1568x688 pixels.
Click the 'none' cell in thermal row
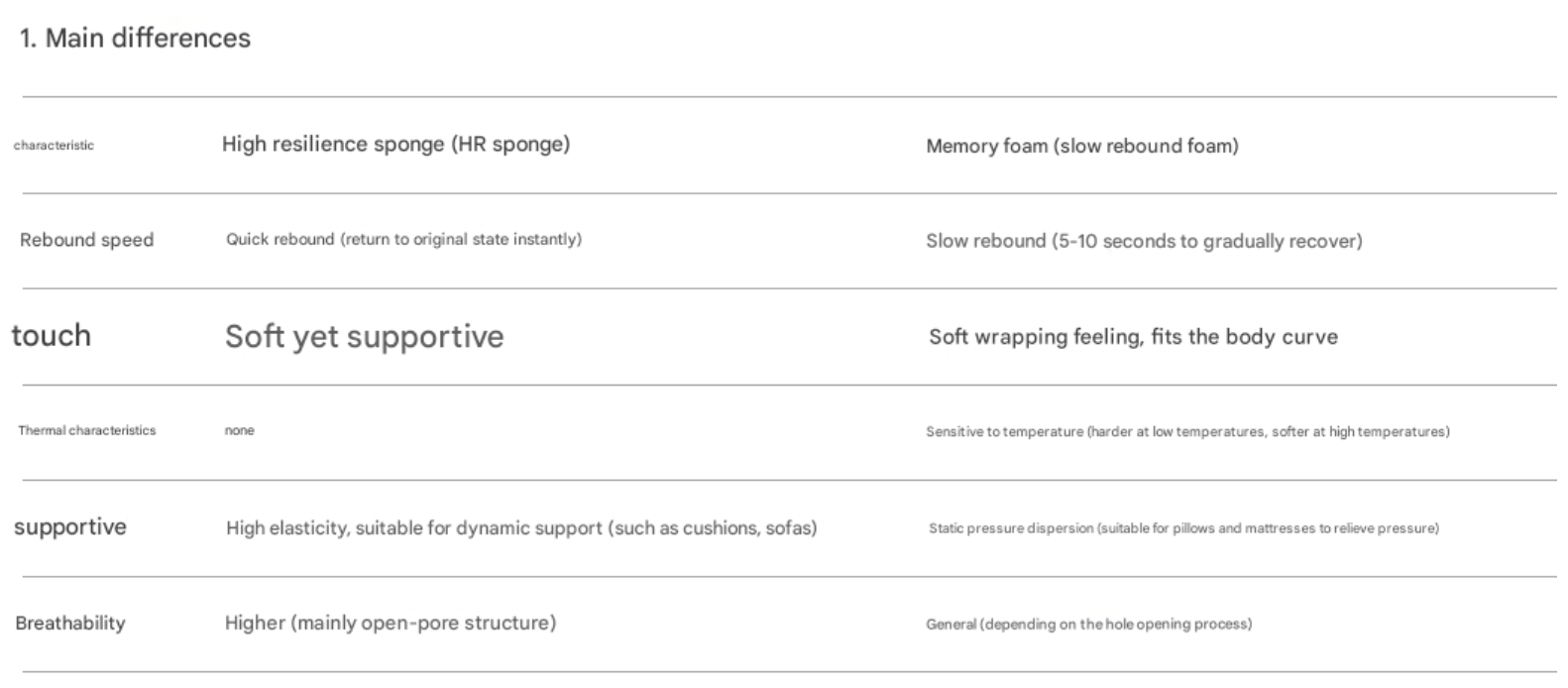click(x=239, y=431)
